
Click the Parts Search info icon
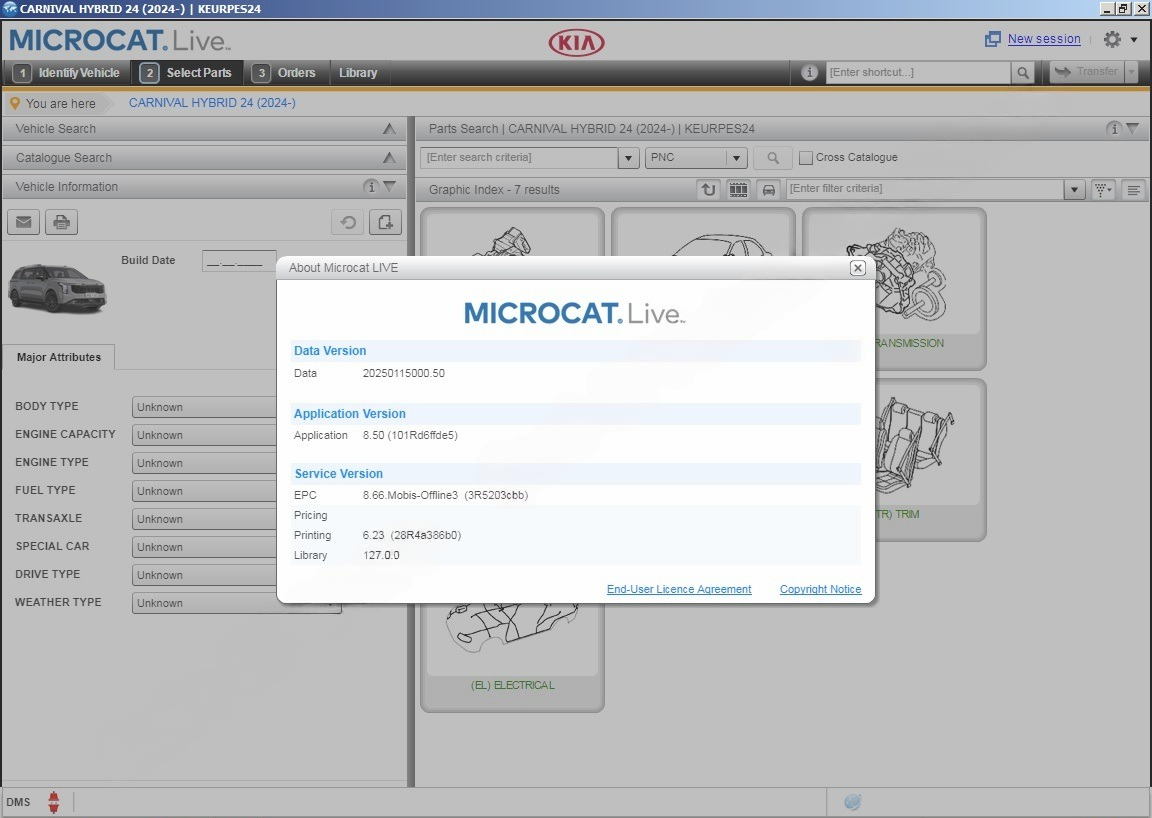[x=1114, y=129]
